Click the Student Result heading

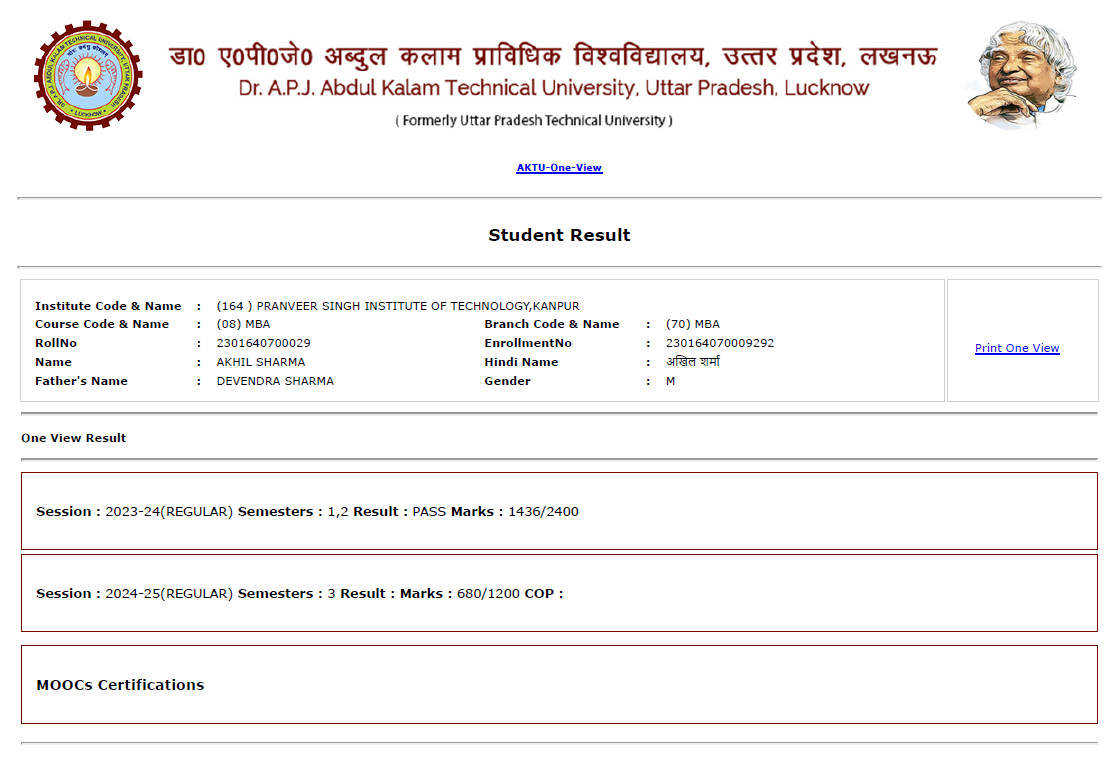point(559,235)
